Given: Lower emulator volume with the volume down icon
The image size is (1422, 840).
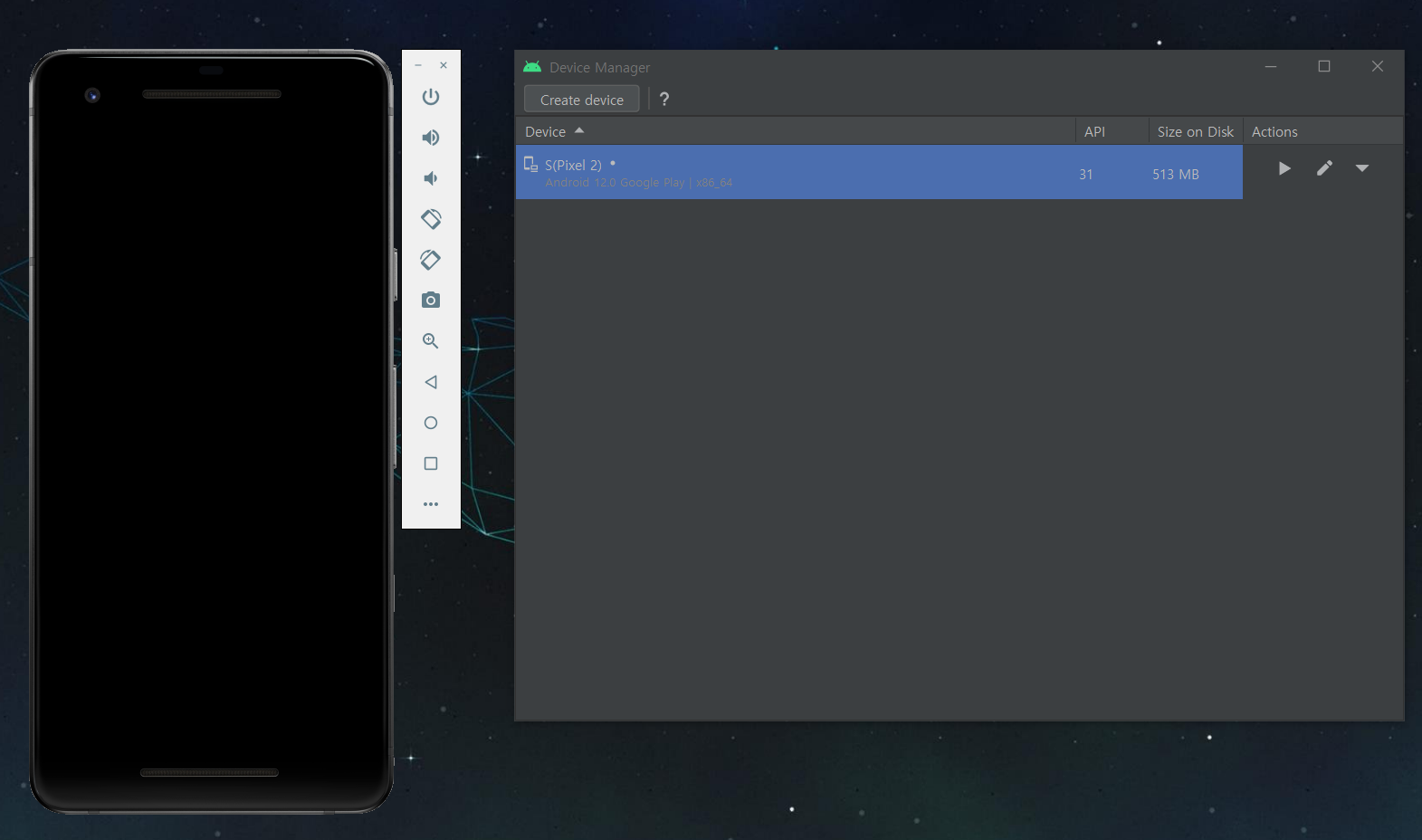Looking at the screenshot, I should (431, 178).
